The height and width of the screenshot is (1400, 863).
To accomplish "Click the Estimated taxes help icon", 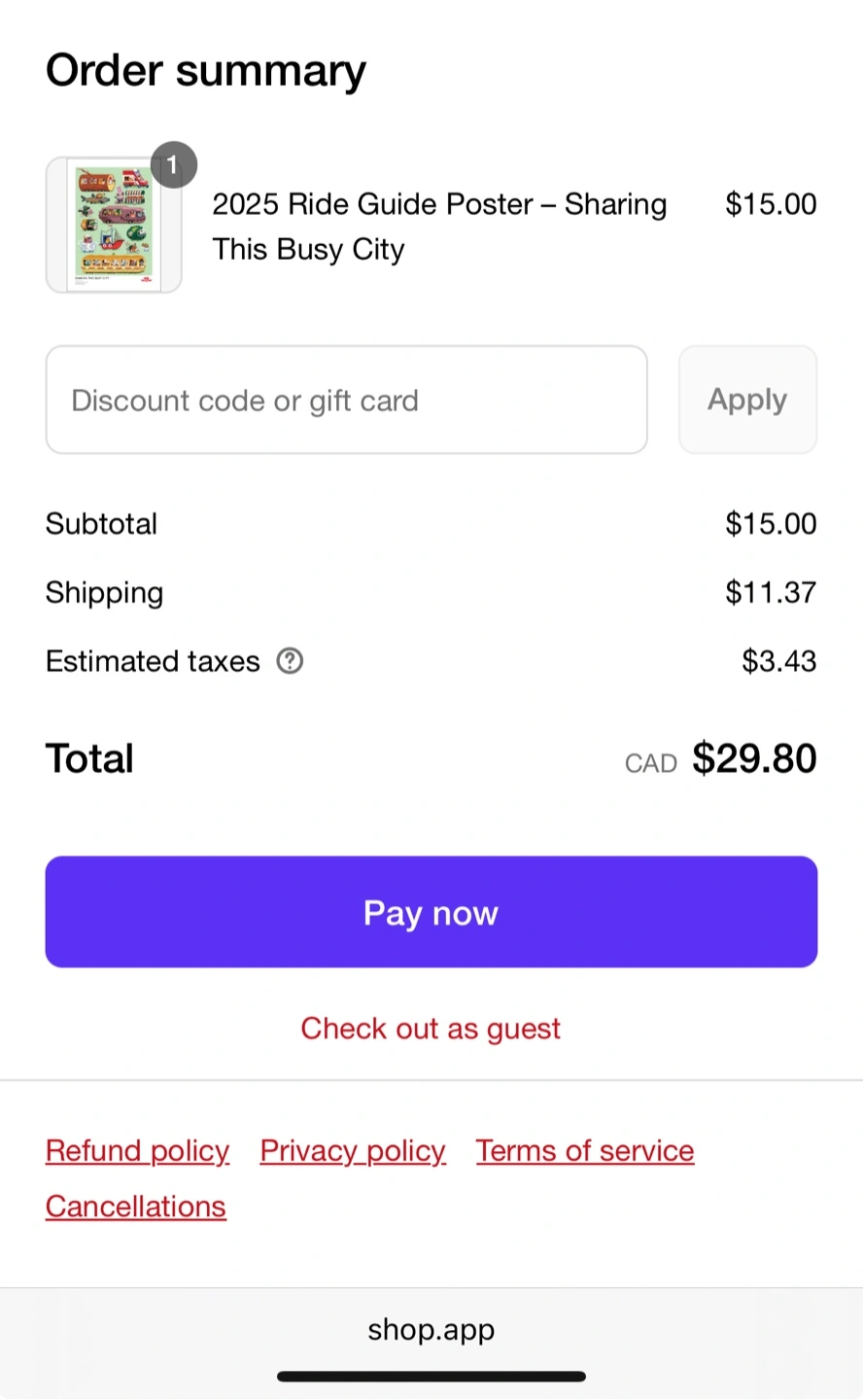I will [290, 661].
